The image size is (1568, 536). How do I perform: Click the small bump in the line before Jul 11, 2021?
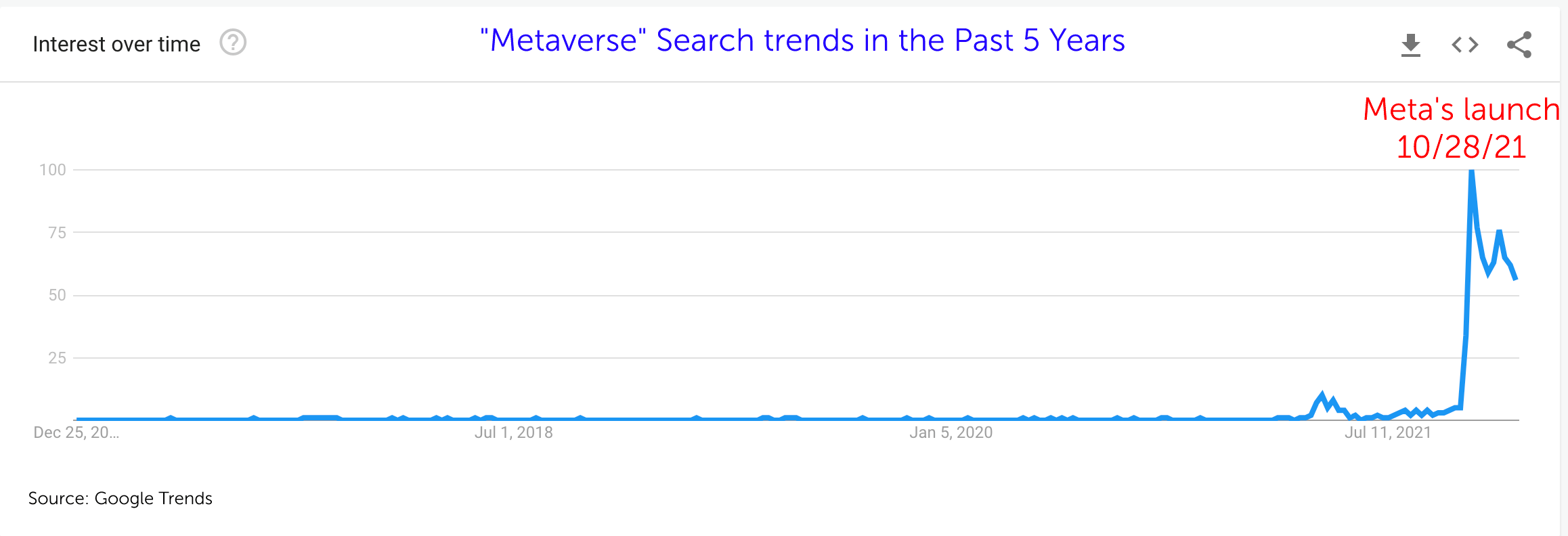tap(1322, 395)
